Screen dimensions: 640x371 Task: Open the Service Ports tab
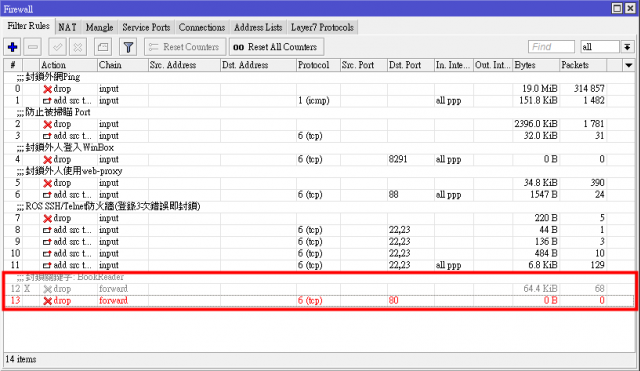(x=146, y=27)
